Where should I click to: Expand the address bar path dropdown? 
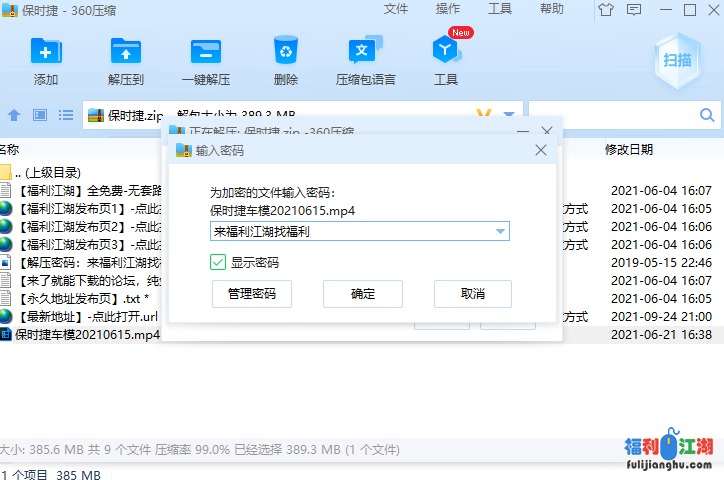point(509,115)
